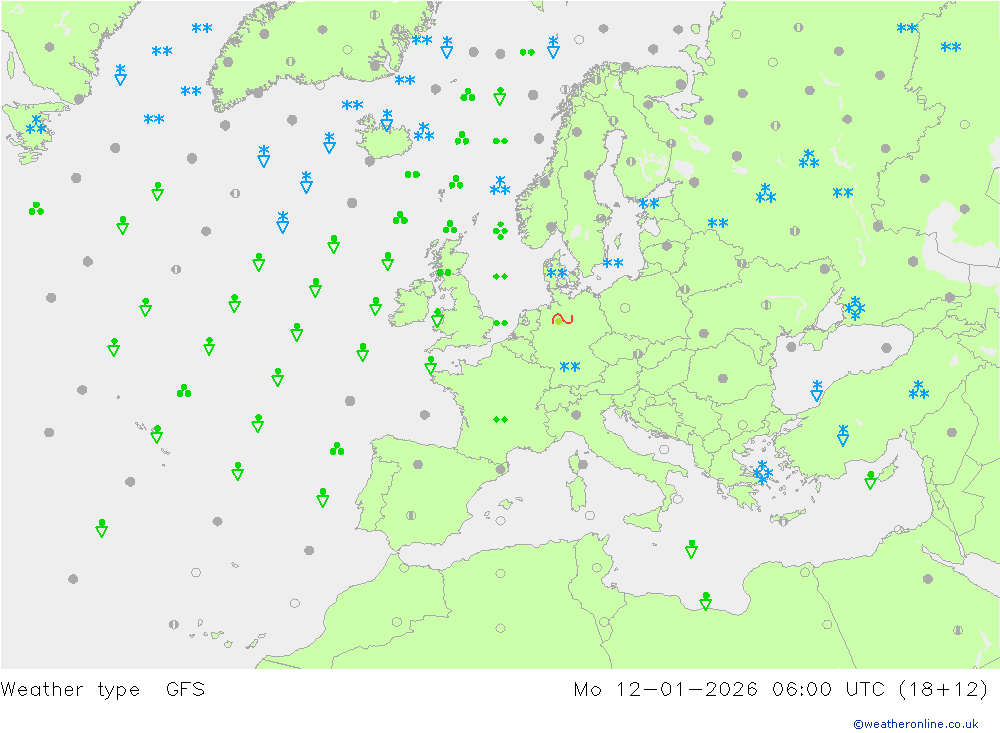Click the rain shower symbol over Brittany
The width and height of the screenshot is (1000, 733).
(430, 364)
